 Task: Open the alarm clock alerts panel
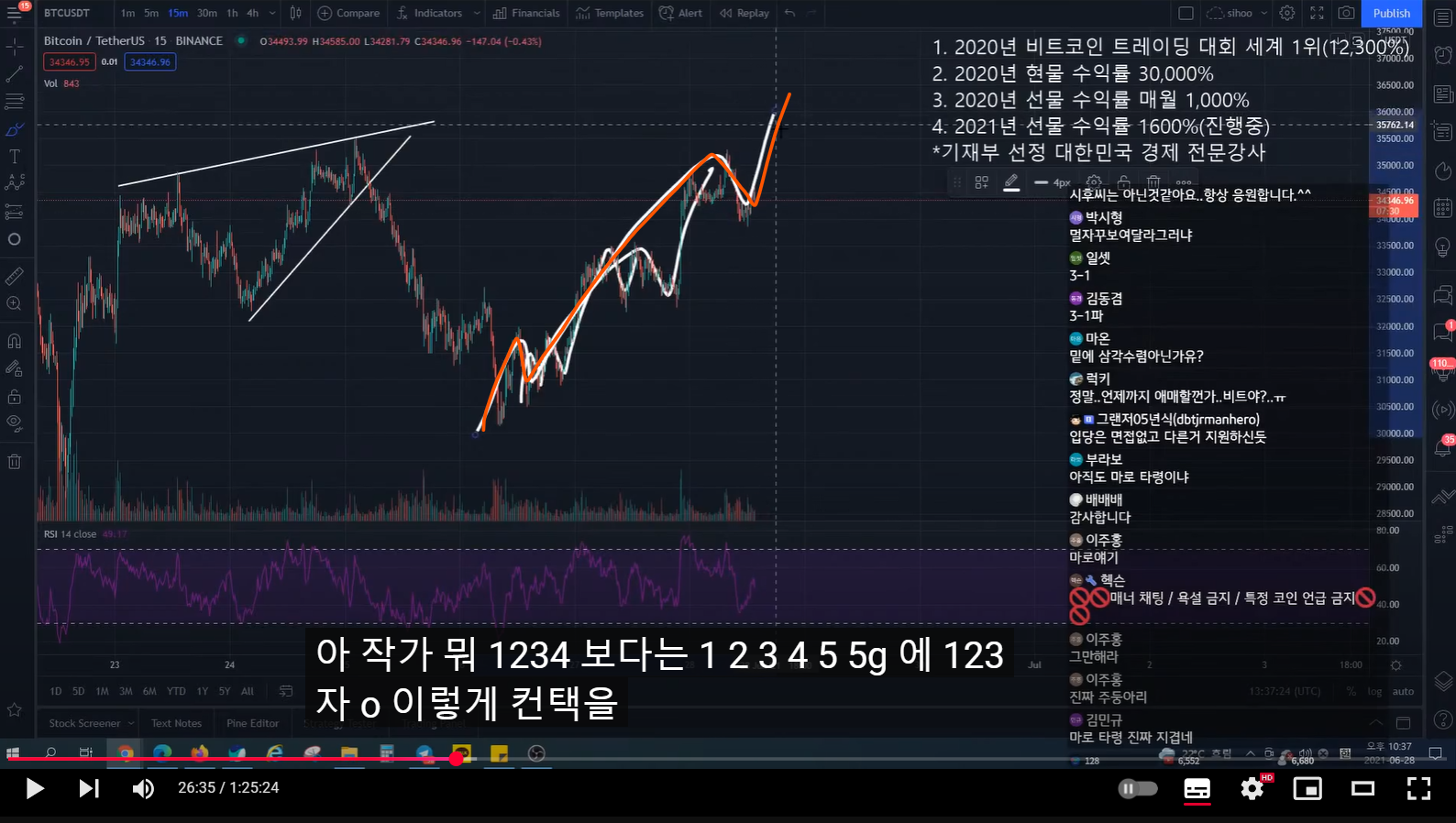(x=1442, y=55)
